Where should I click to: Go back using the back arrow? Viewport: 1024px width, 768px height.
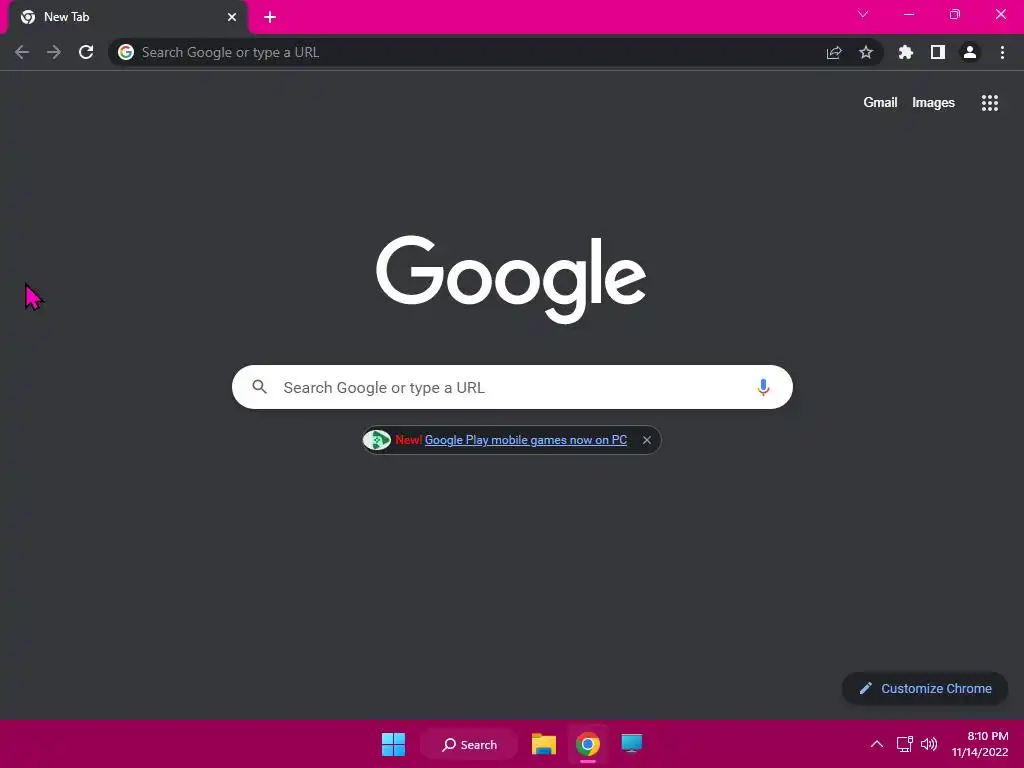click(x=22, y=52)
